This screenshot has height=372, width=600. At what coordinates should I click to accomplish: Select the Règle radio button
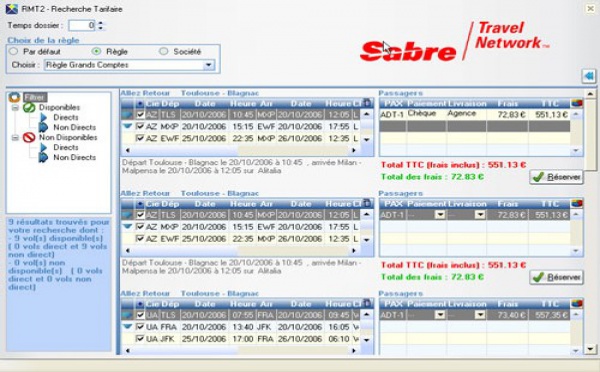[x=96, y=51]
